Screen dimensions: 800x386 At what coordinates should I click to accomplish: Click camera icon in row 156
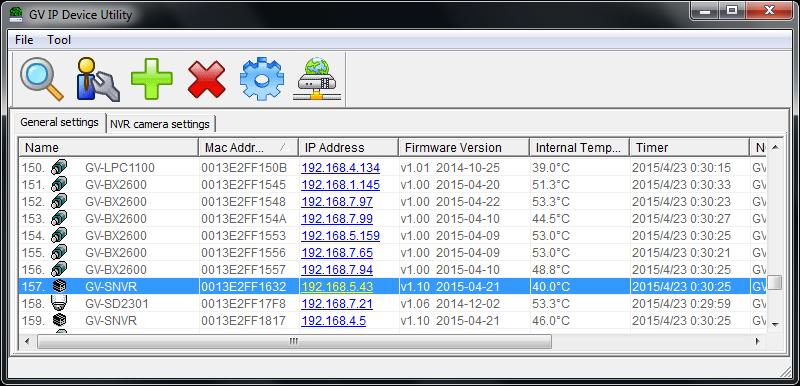click(x=59, y=269)
